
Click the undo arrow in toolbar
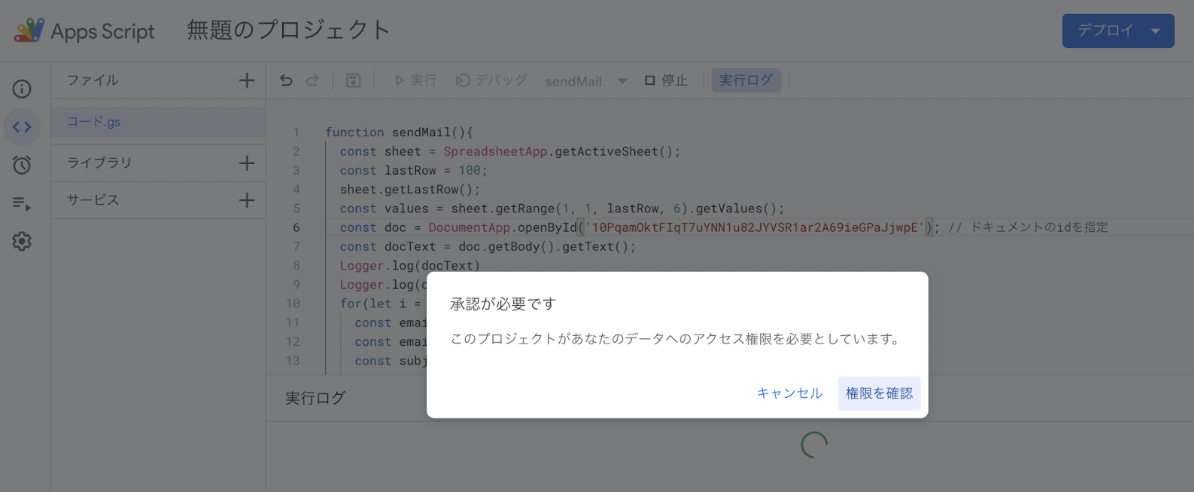click(x=286, y=81)
